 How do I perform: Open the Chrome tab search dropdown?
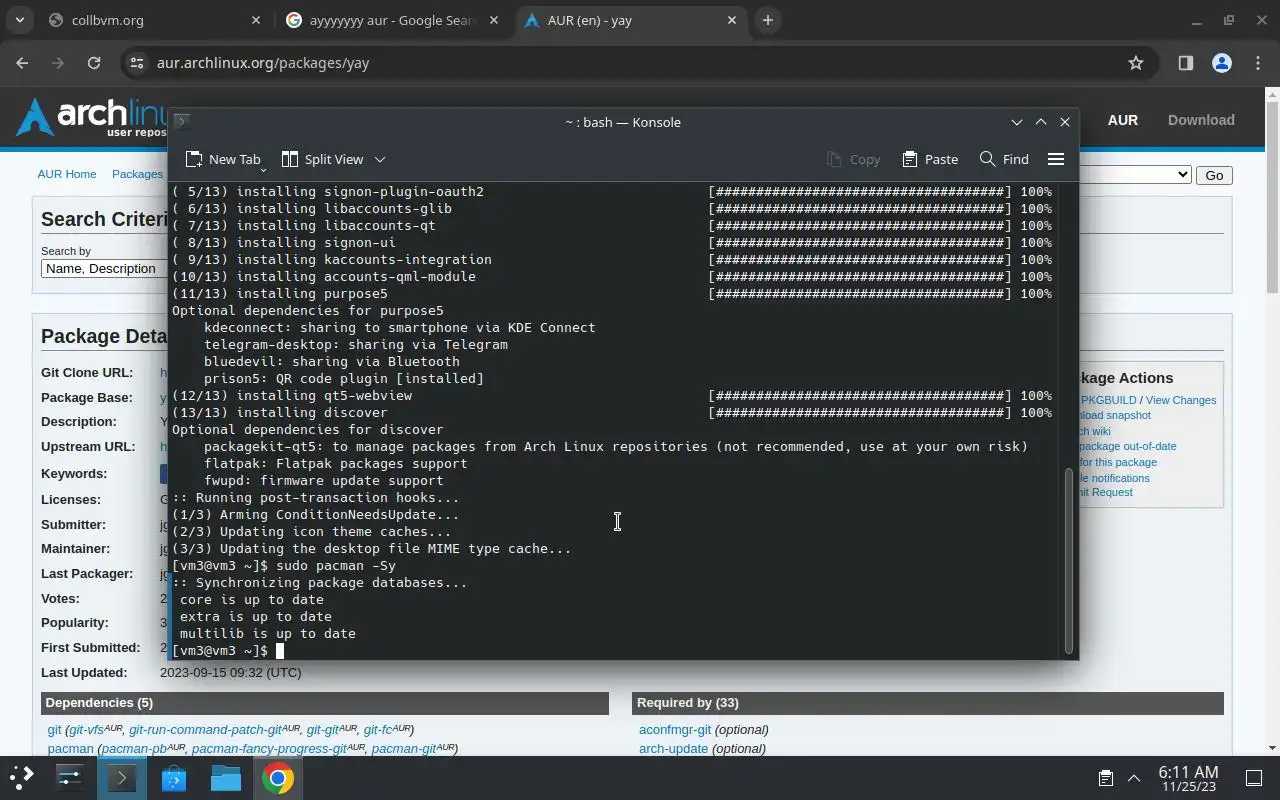pos(20,20)
